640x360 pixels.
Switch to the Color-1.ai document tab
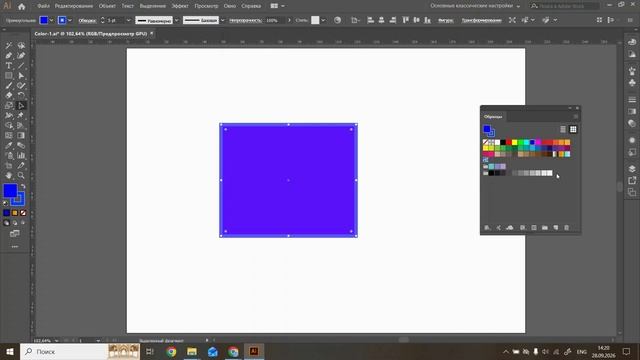[x=91, y=34]
